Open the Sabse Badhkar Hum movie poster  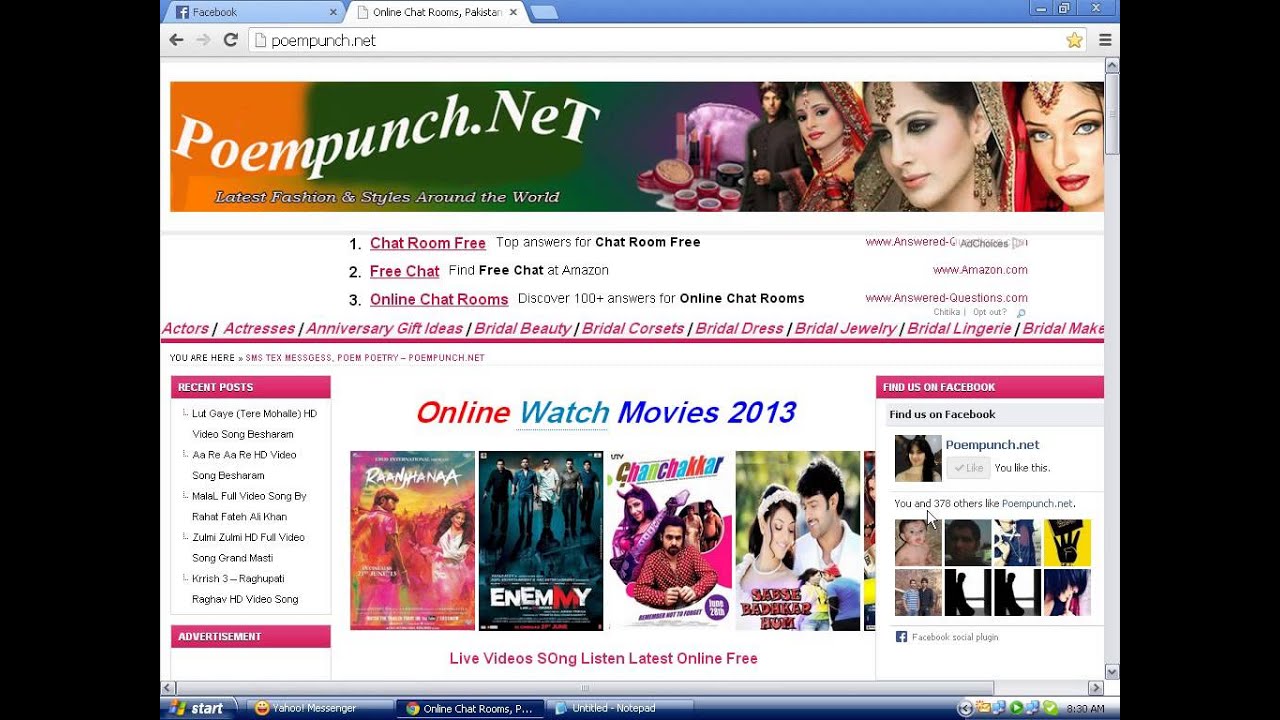[798, 540]
